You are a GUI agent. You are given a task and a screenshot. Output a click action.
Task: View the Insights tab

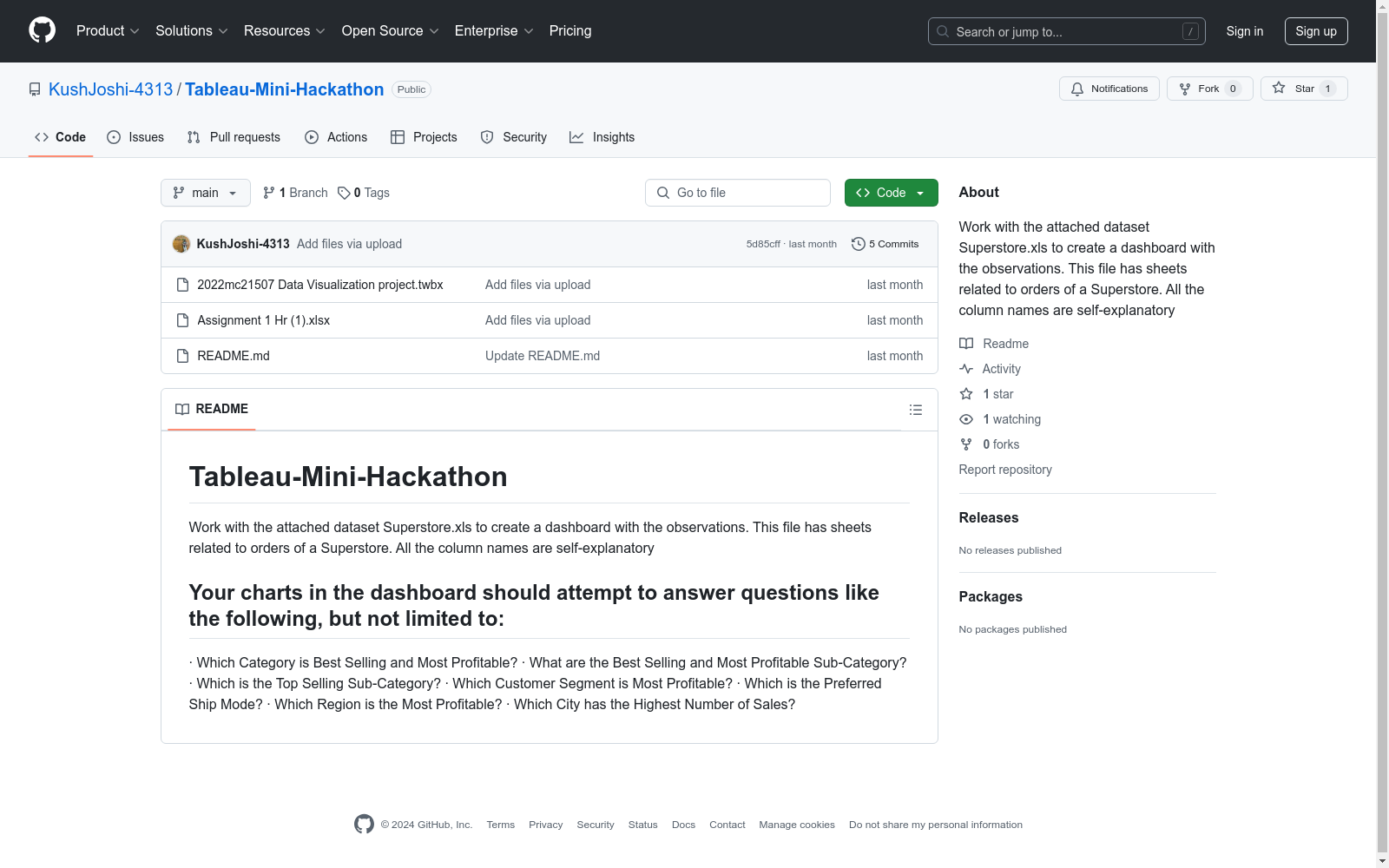point(602,137)
